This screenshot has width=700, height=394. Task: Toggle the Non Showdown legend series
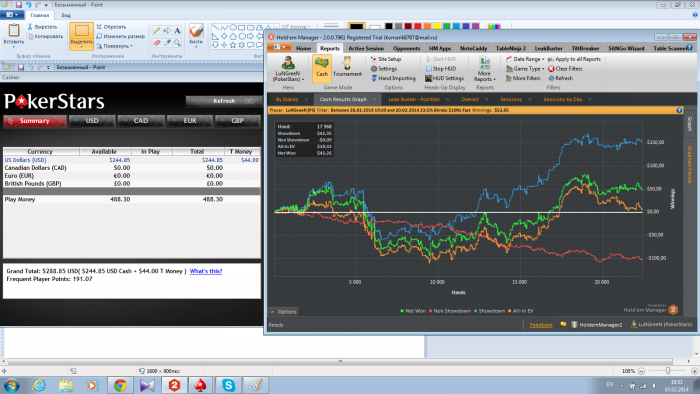(x=450, y=311)
